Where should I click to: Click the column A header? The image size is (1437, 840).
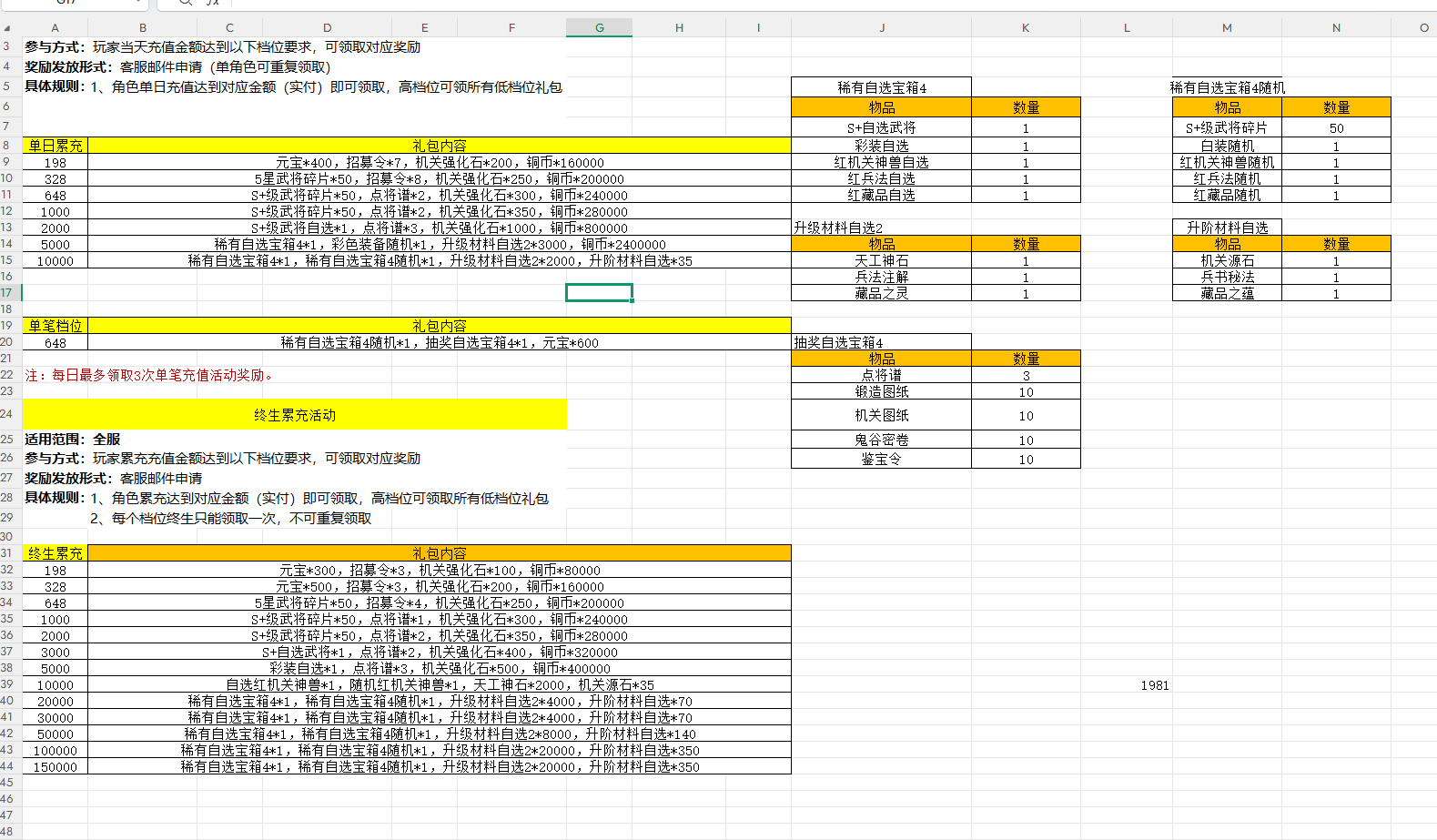tap(55, 28)
